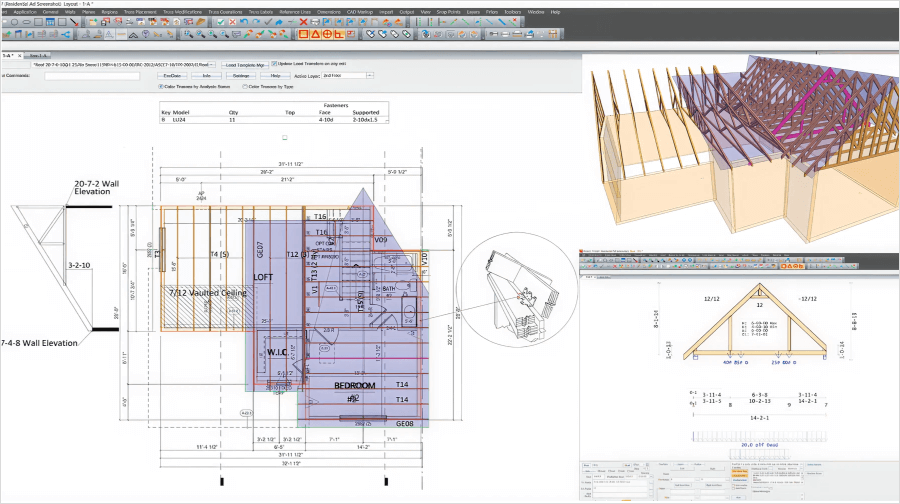
Task: Select the orange circle crosshair tool
Action: pos(327,34)
